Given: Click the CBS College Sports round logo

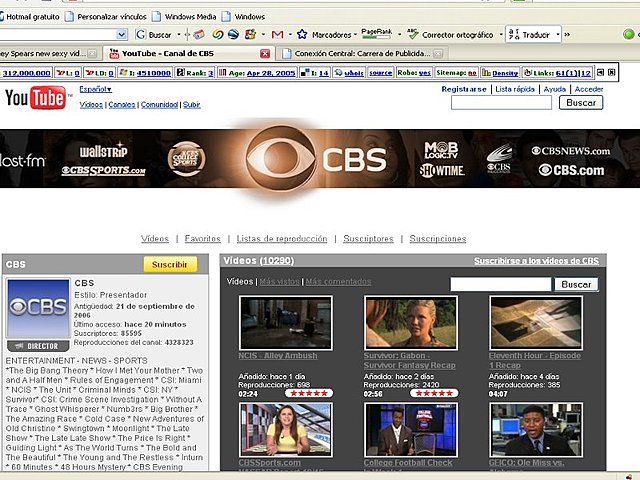Looking at the screenshot, I should 187,159.
